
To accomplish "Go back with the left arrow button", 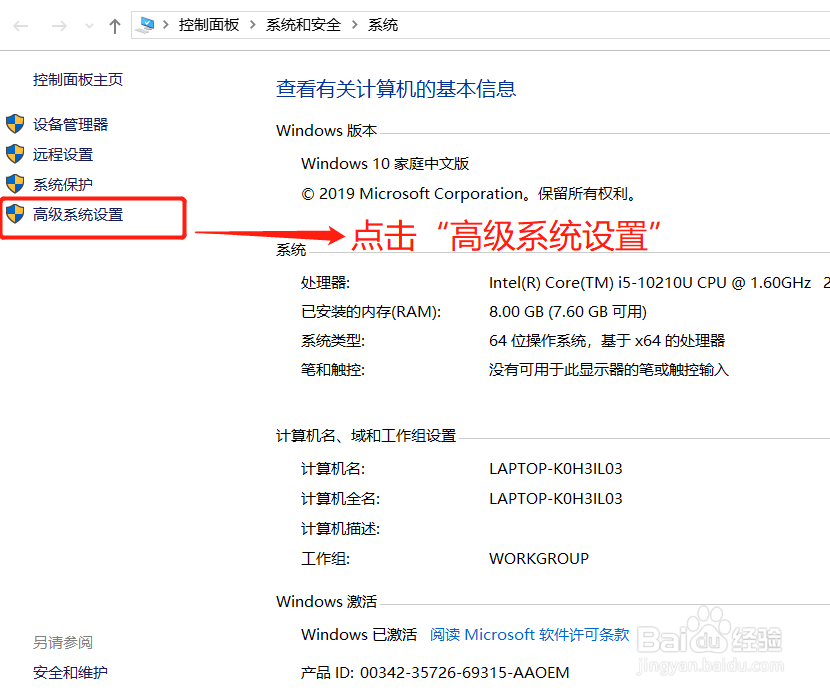I will pos(21,25).
